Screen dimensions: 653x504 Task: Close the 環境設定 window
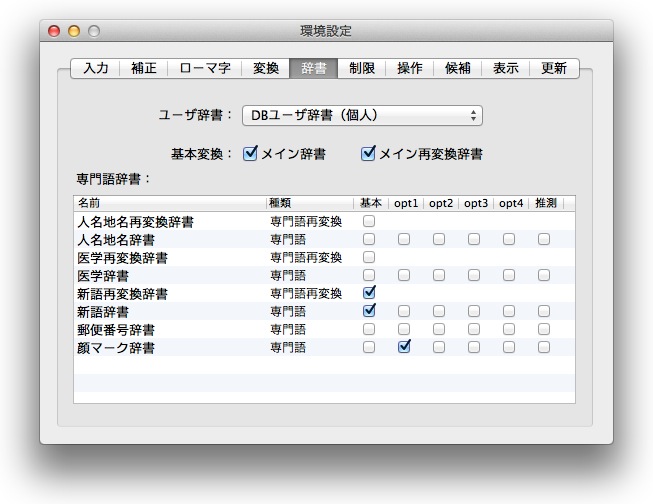[x=54, y=32]
